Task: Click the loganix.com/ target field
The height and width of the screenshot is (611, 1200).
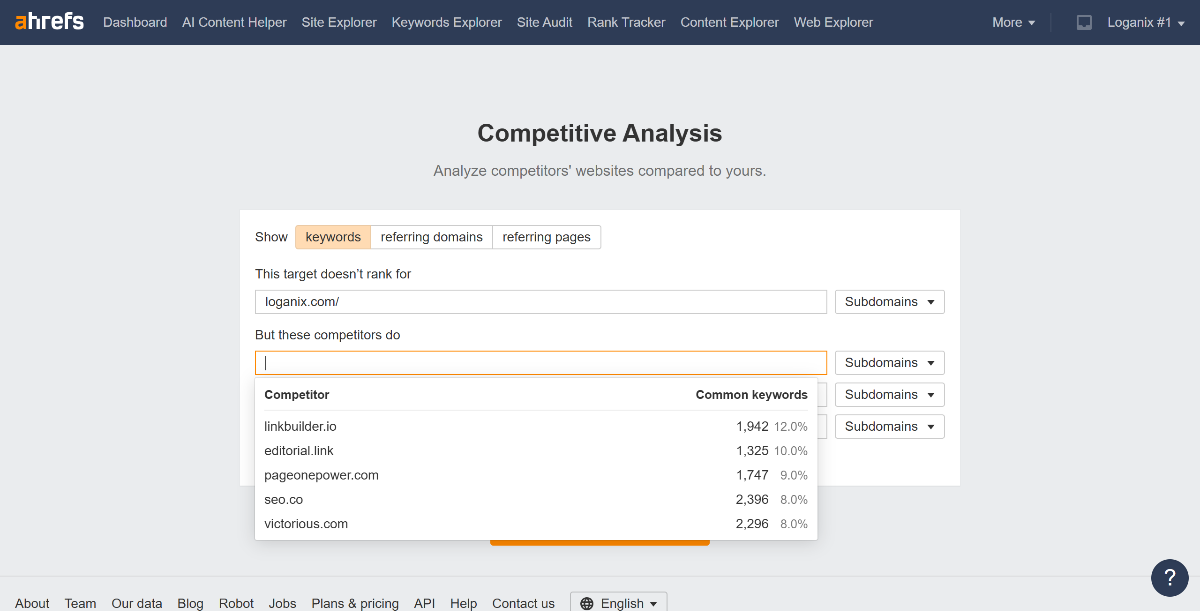Action: point(541,302)
